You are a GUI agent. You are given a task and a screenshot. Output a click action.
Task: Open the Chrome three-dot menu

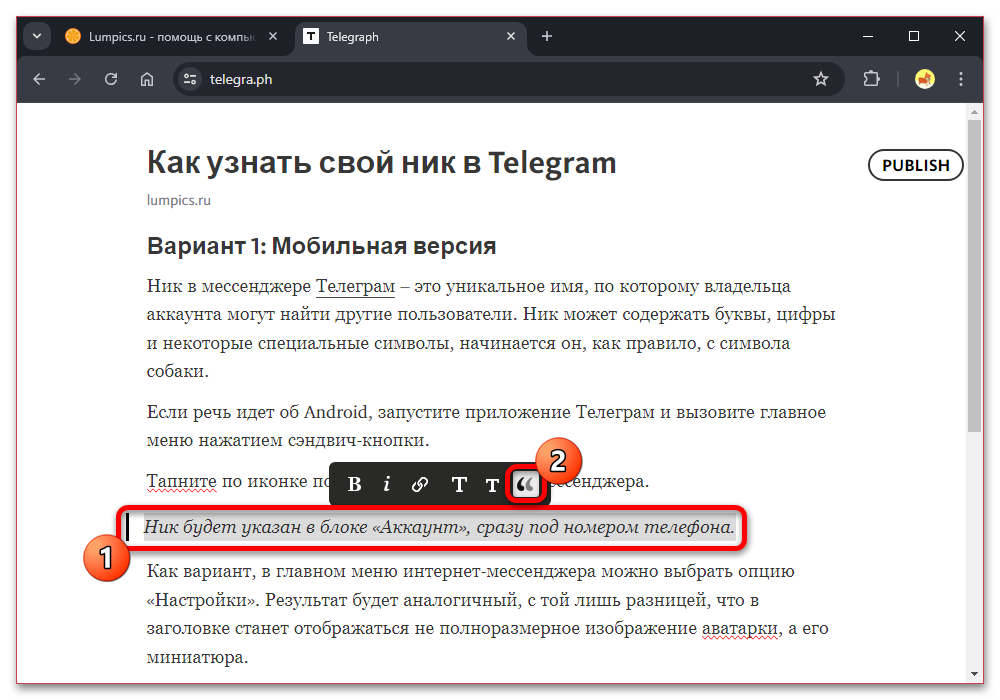pos(960,79)
